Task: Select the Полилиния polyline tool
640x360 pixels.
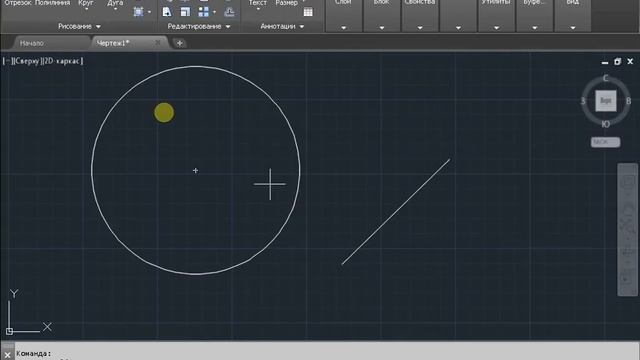Action: click(52, 3)
